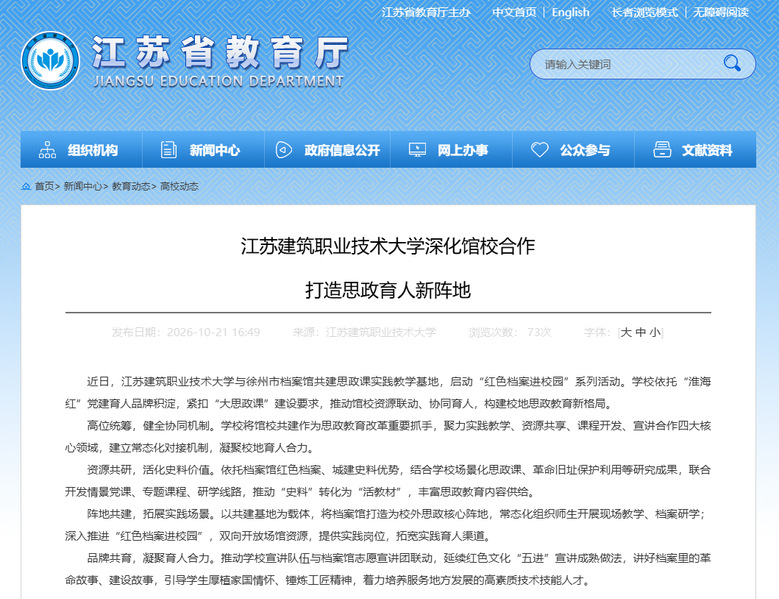The width and height of the screenshot is (779, 599).
Task: Click the paragraph starting 品牌共育
Action: [388, 569]
